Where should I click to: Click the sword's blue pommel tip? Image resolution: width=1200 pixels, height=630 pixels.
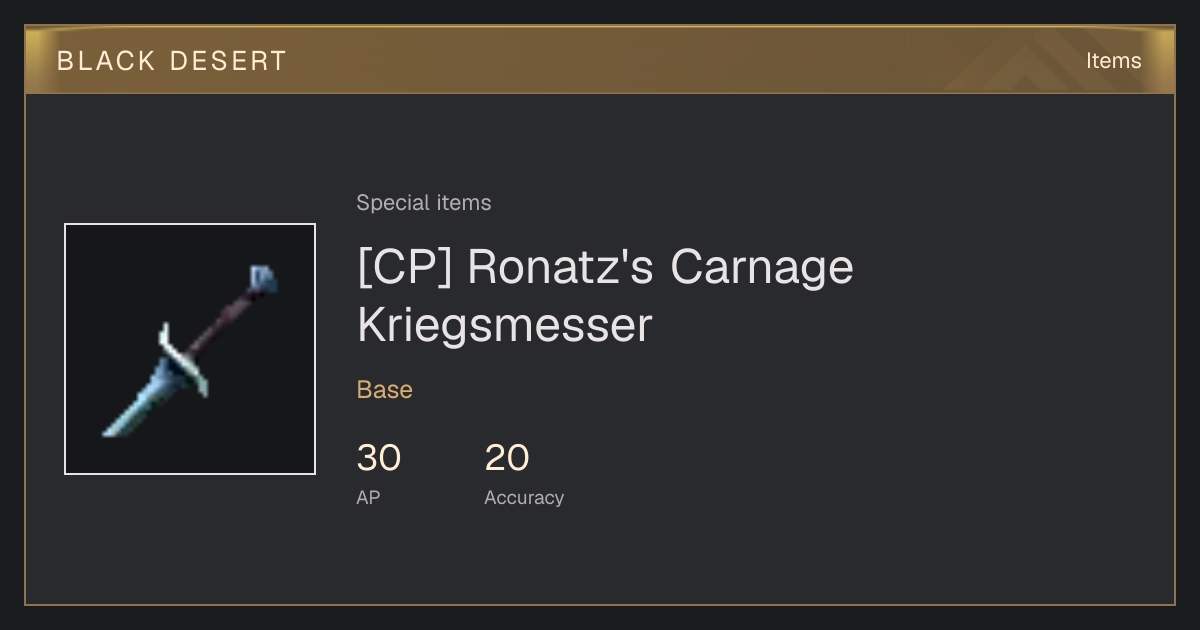click(262, 278)
